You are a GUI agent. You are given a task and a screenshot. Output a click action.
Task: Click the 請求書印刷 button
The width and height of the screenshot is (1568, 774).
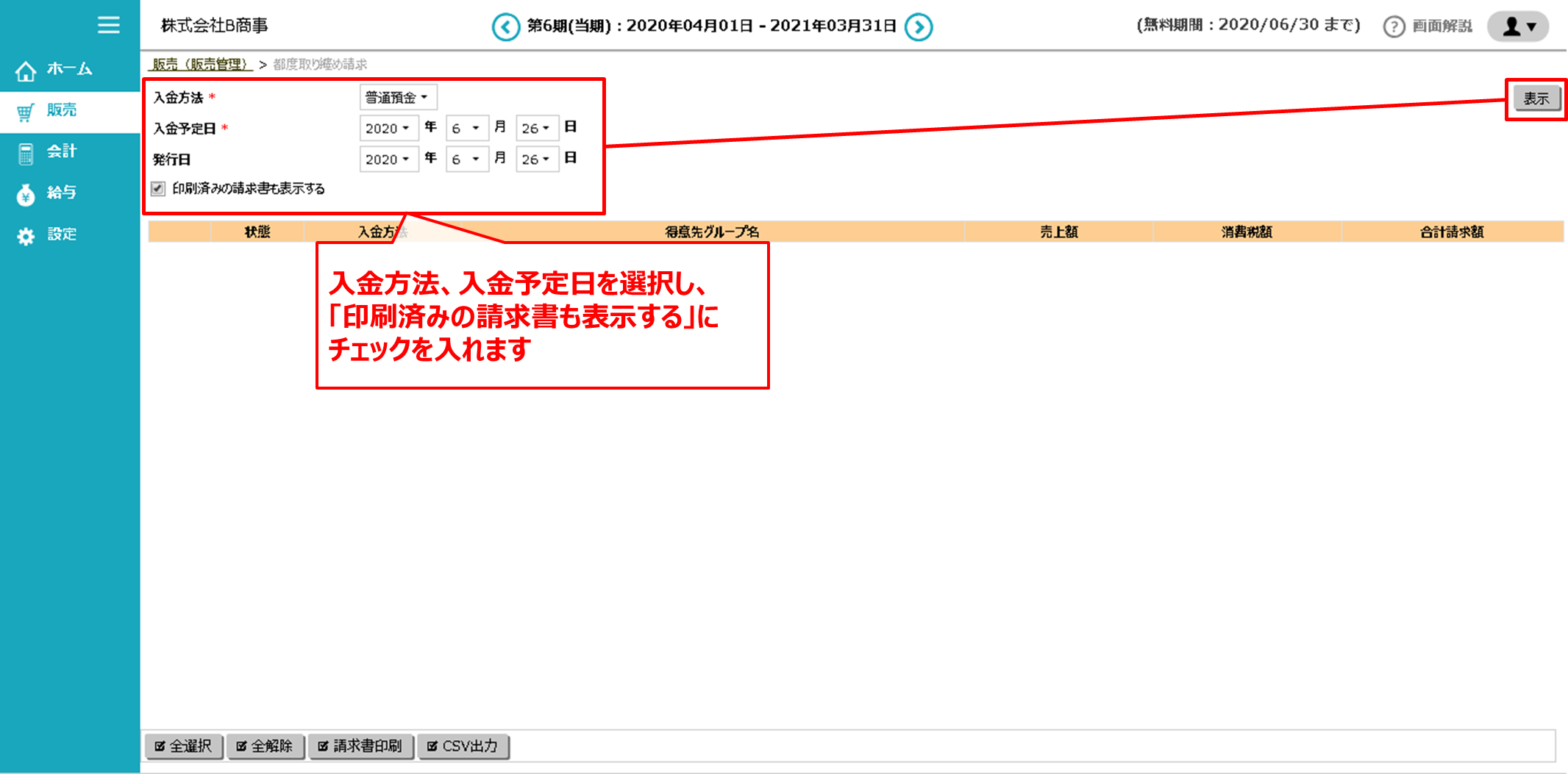[361, 746]
